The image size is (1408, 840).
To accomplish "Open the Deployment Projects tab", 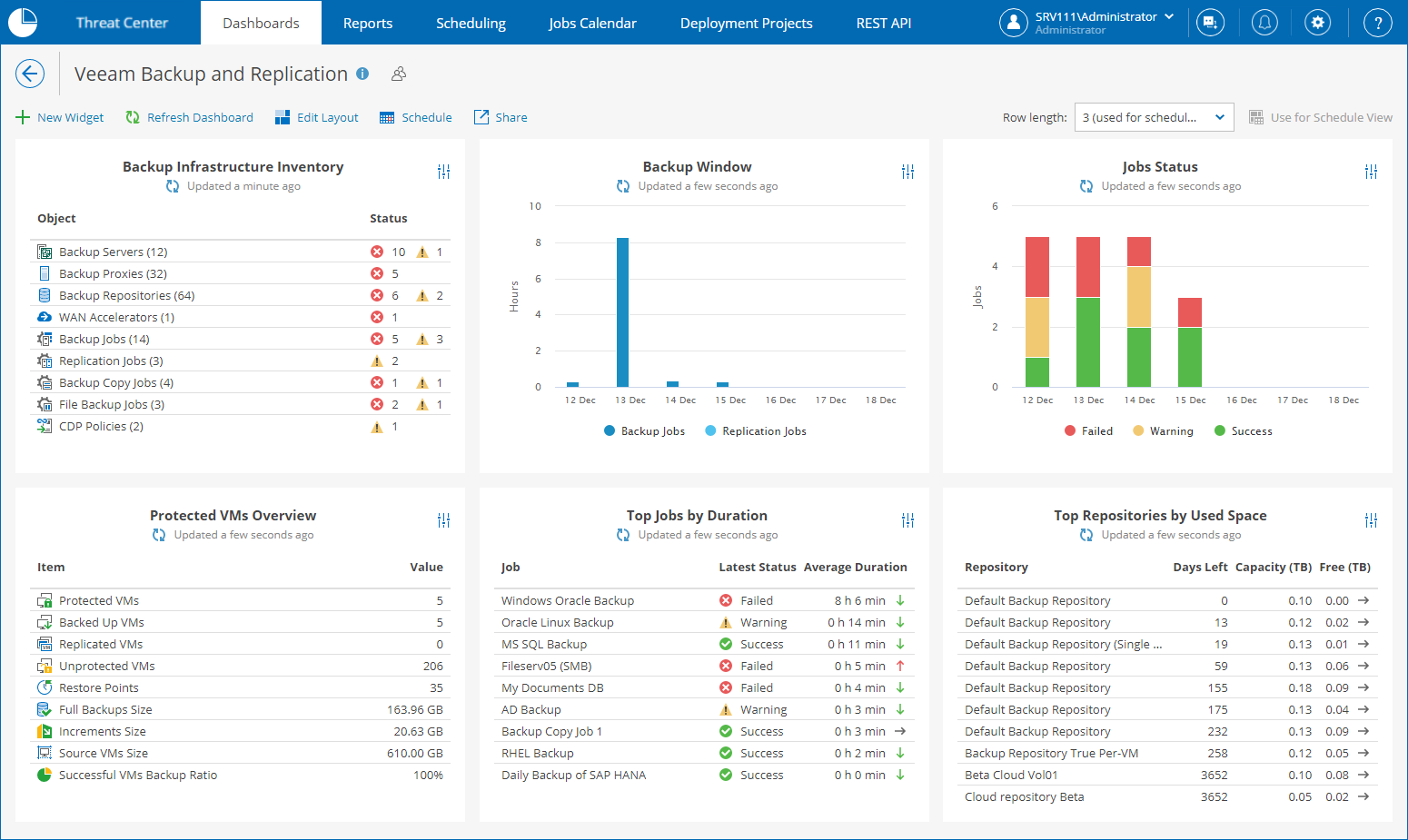I will (747, 23).
